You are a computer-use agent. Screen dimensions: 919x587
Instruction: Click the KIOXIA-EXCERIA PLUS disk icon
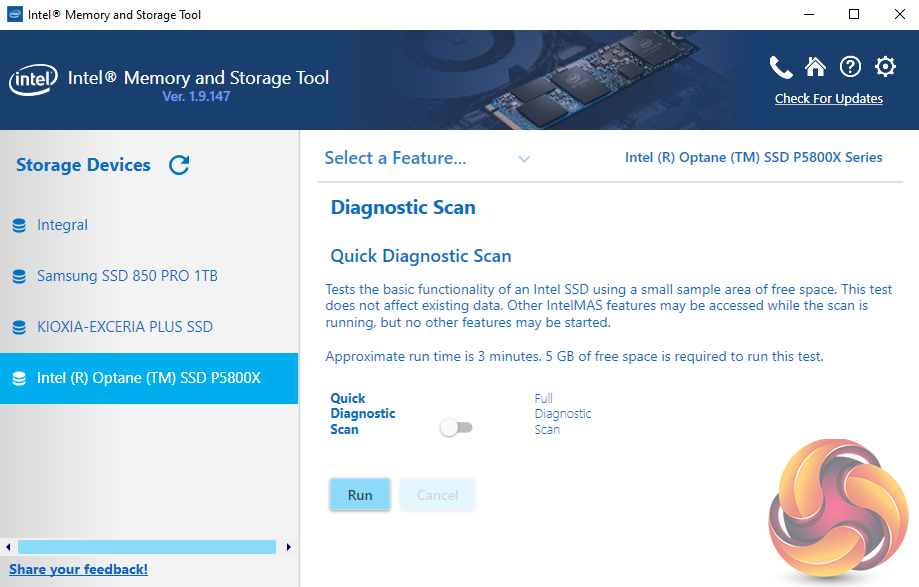(19, 327)
